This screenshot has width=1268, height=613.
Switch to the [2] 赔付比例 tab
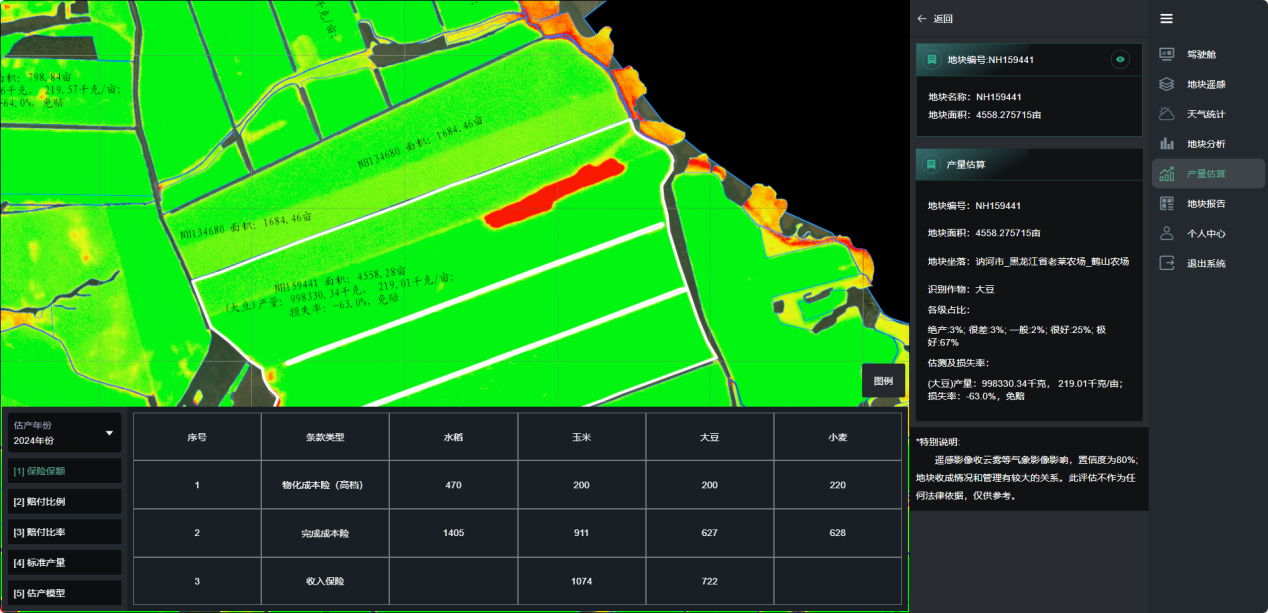pos(64,501)
